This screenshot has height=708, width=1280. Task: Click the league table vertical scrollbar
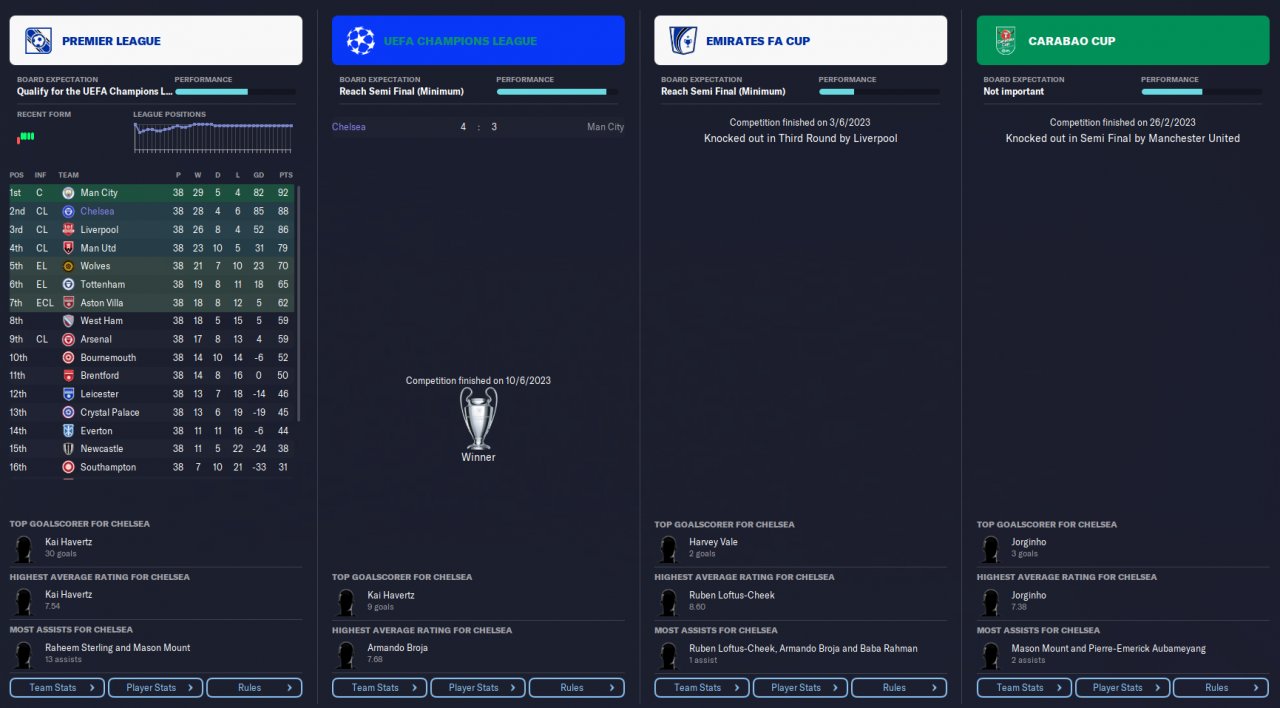298,300
